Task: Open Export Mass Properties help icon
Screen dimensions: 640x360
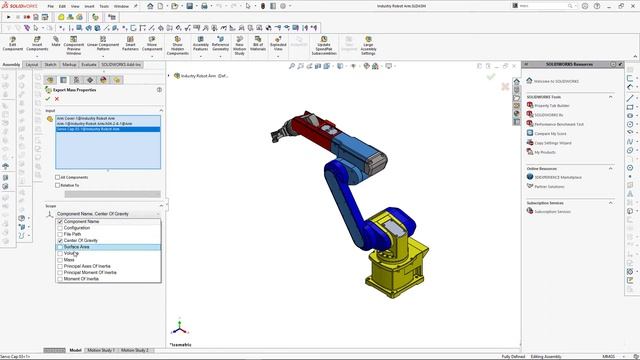Action: 159,89
